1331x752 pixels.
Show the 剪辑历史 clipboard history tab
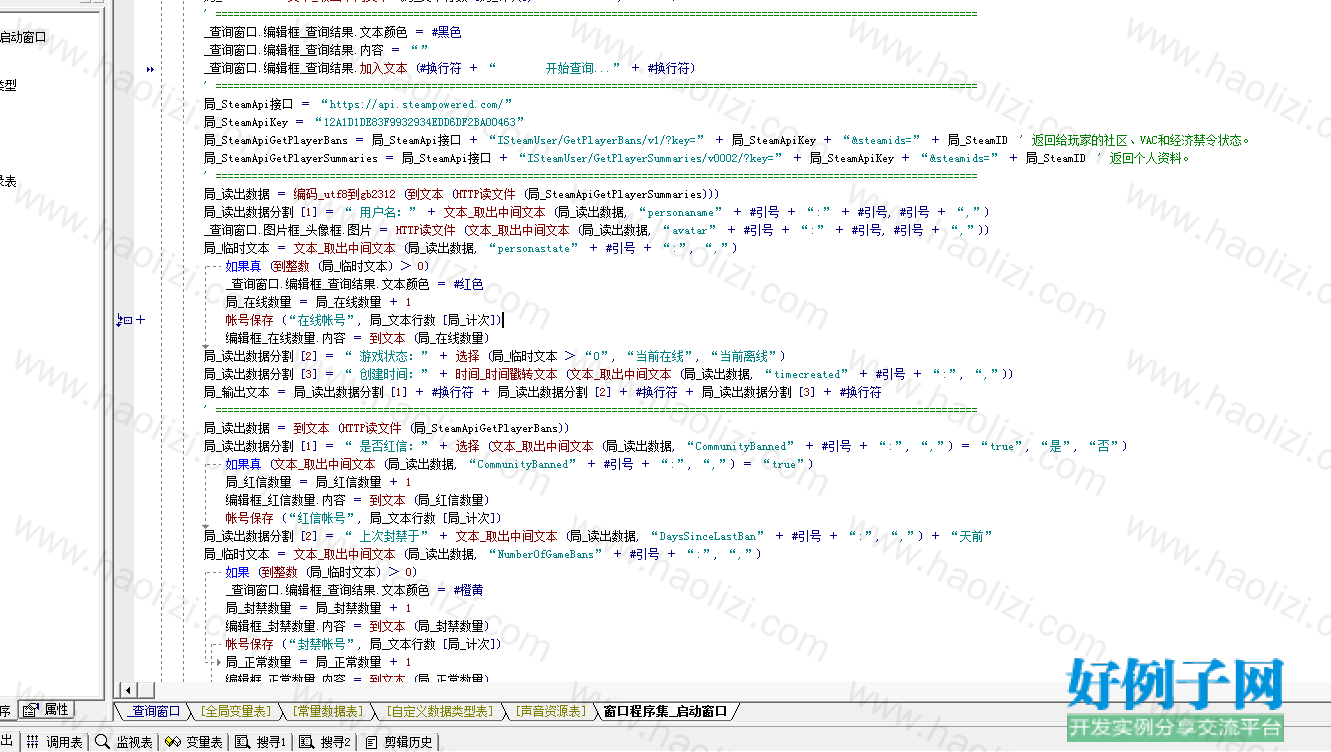398,742
